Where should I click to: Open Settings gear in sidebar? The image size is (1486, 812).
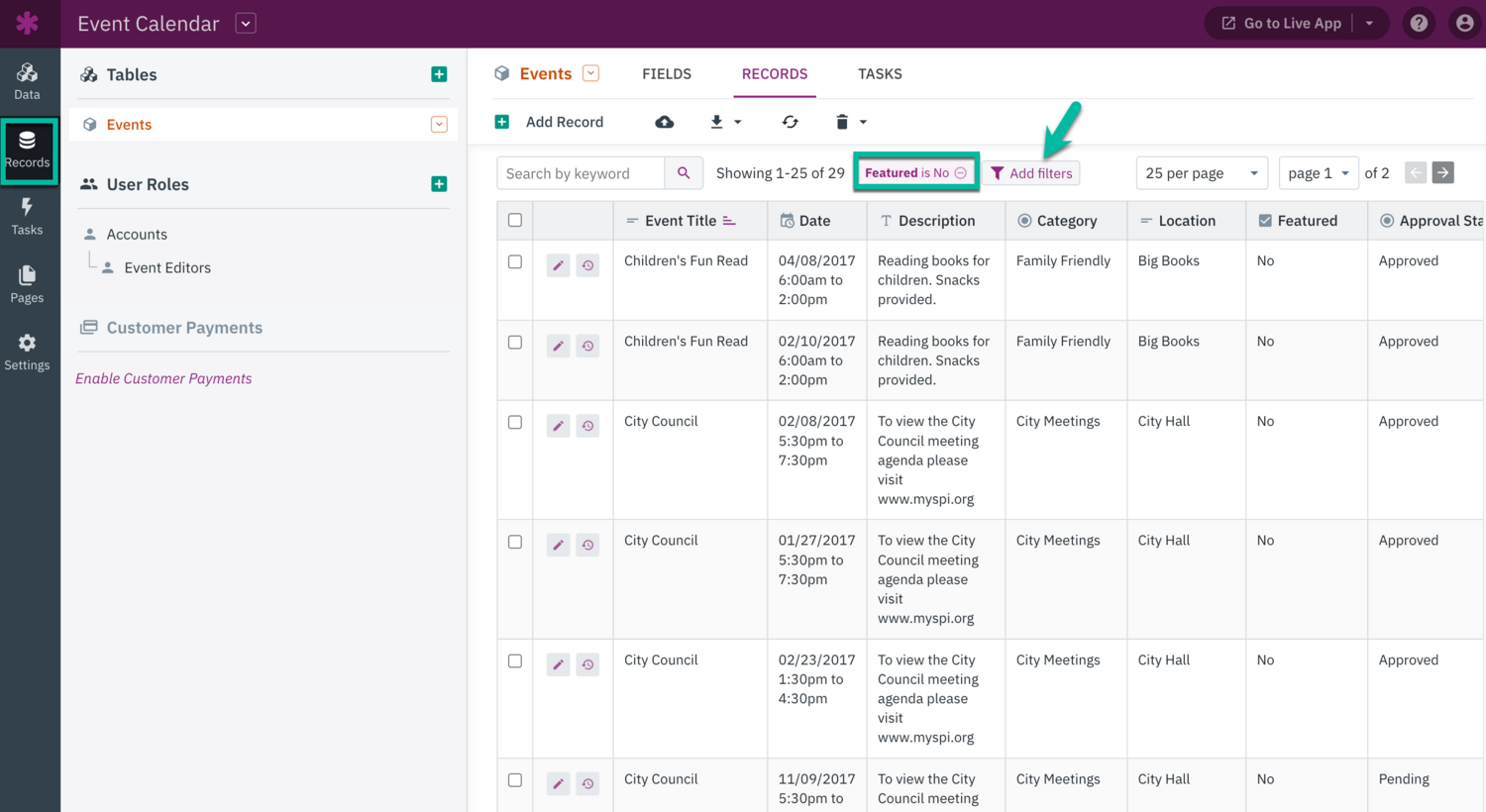(x=27, y=352)
